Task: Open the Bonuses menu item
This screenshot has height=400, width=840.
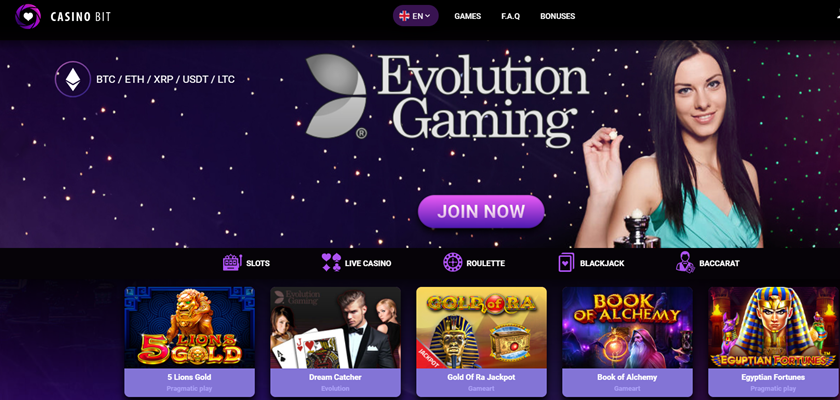Action: (x=558, y=16)
